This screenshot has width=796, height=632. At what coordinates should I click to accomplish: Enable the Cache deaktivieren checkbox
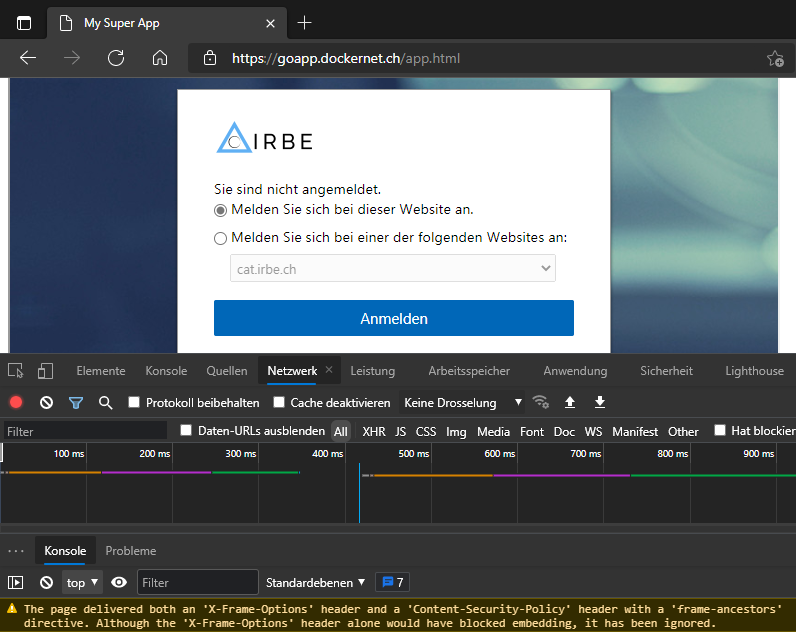click(x=279, y=402)
